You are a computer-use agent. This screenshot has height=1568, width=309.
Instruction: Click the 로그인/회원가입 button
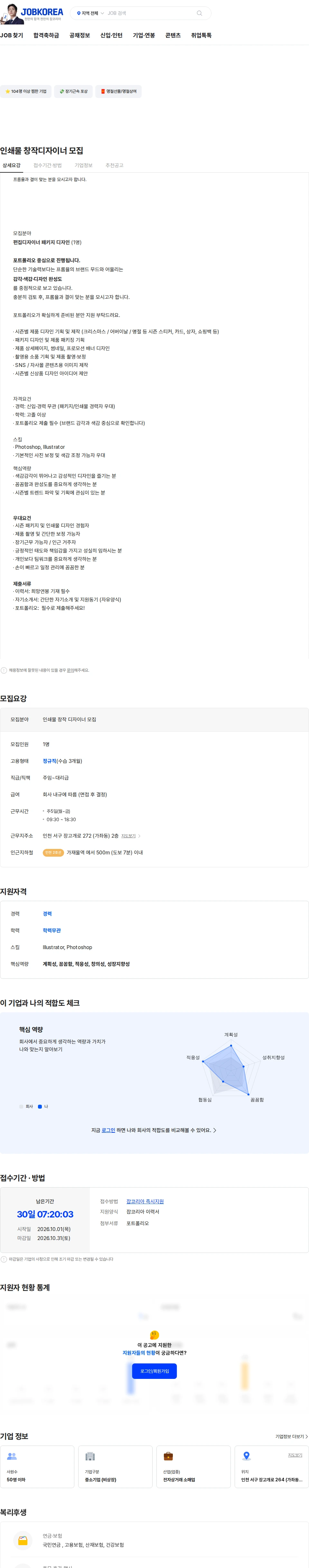[154, 1371]
